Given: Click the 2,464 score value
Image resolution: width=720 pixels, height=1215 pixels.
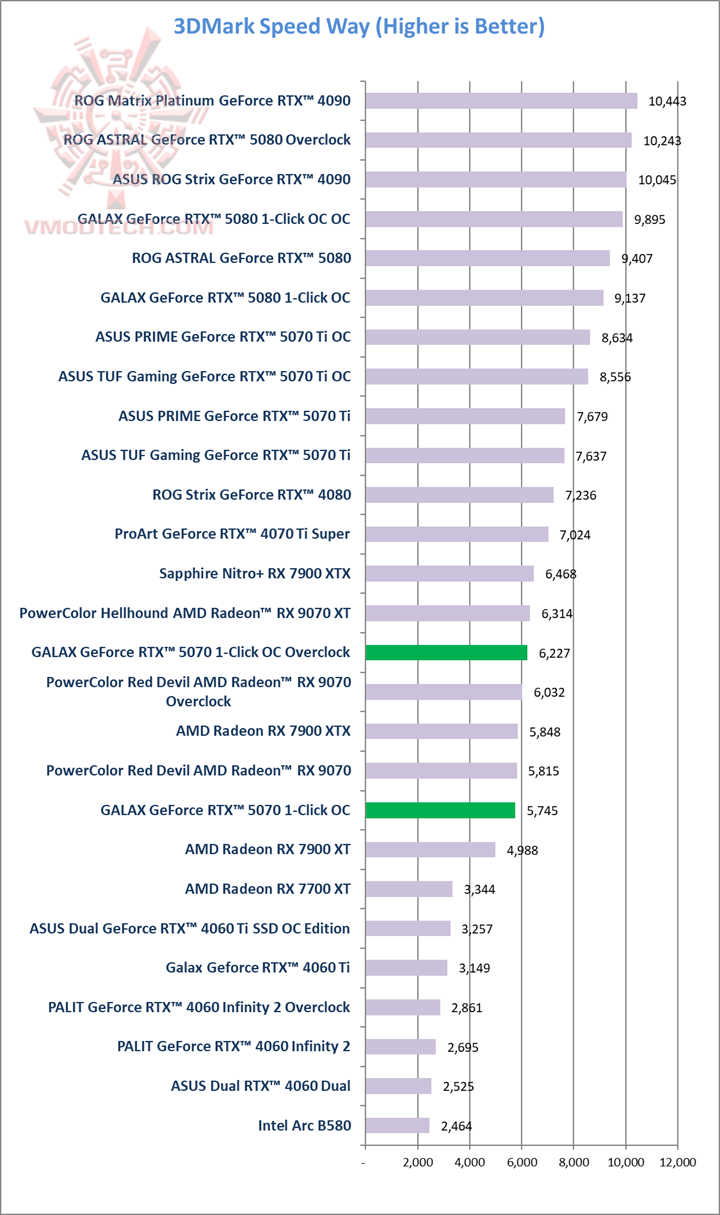Looking at the screenshot, I should pyautogui.click(x=457, y=1125).
